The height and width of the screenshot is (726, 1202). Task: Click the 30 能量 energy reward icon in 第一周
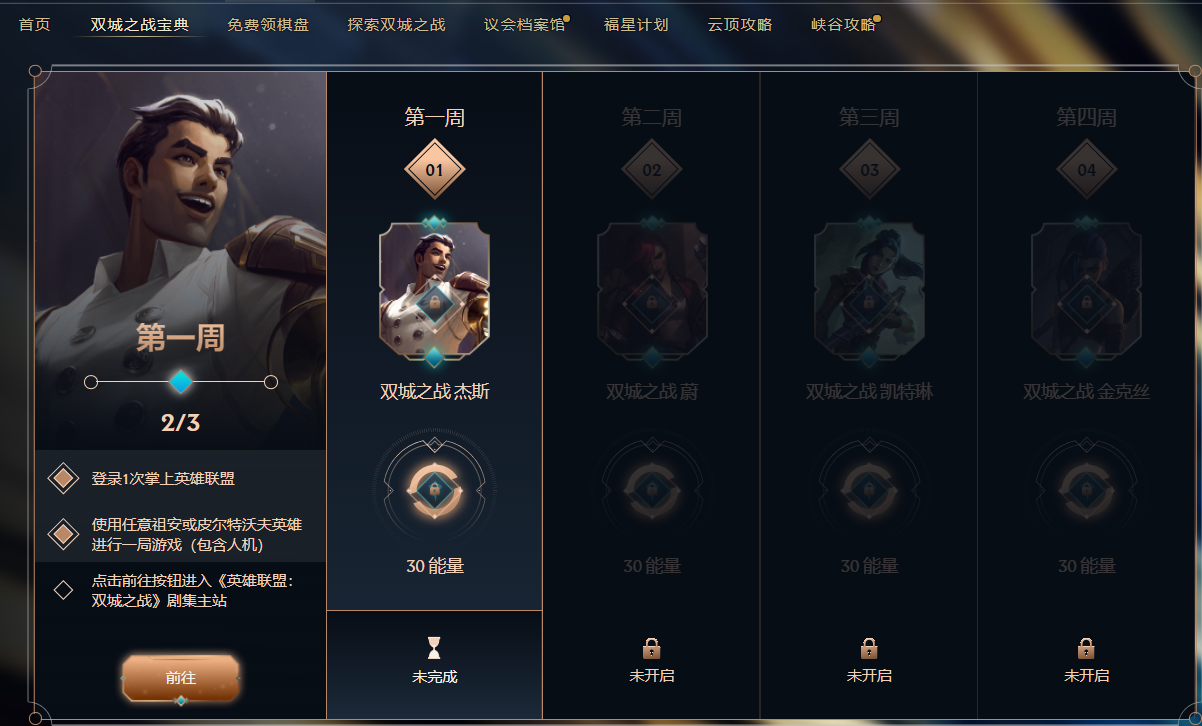(434, 488)
